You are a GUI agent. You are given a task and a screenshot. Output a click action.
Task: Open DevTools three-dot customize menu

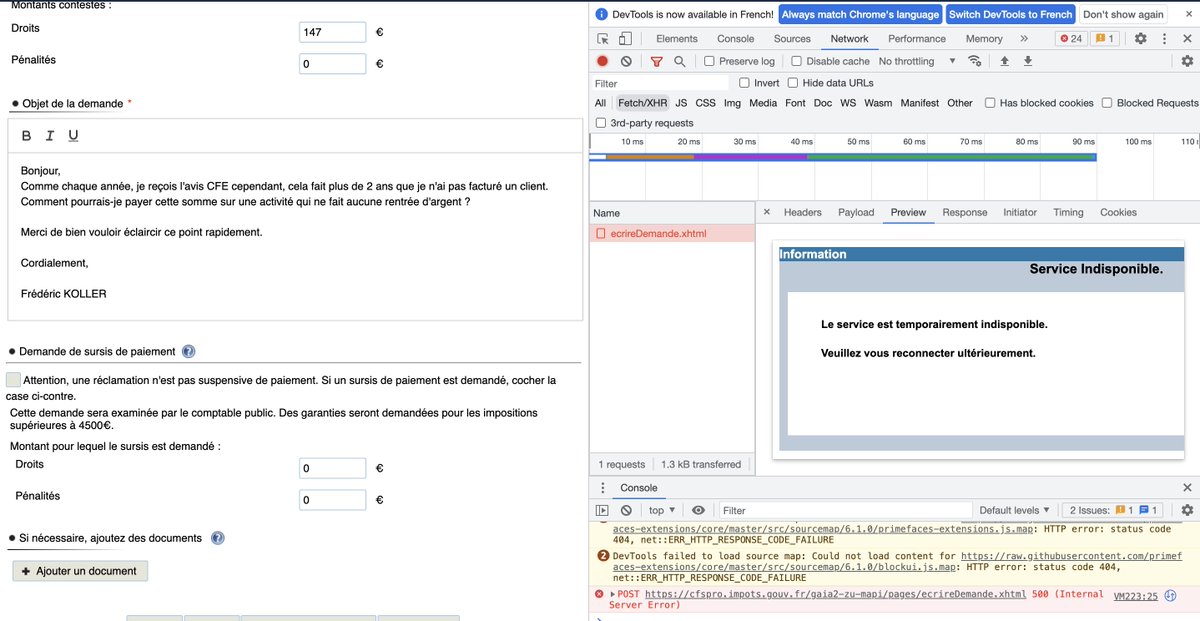coord(1164,39)
